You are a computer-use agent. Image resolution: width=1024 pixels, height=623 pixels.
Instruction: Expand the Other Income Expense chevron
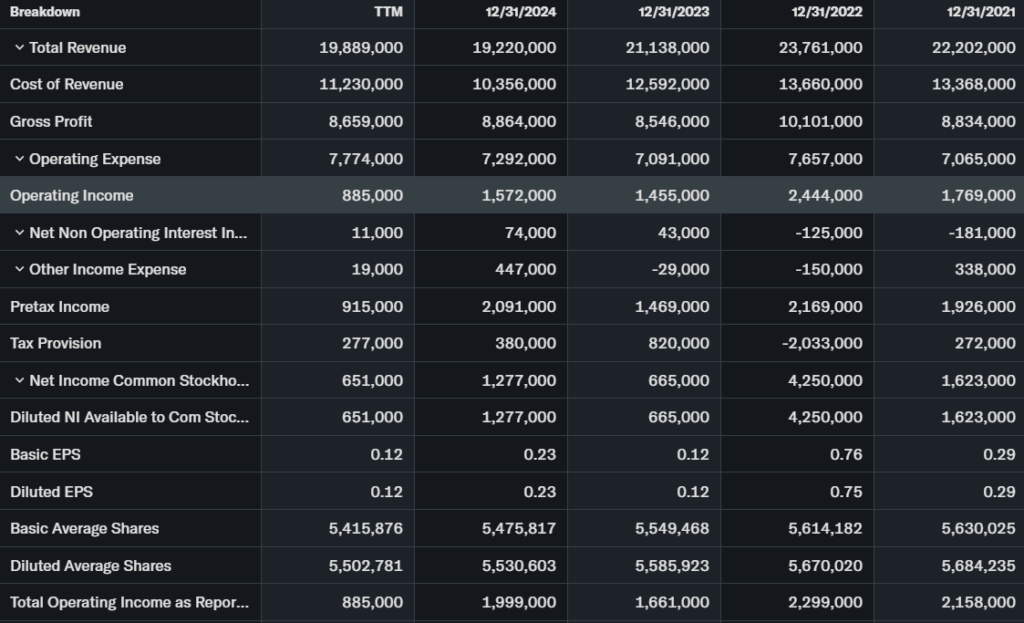19,270
